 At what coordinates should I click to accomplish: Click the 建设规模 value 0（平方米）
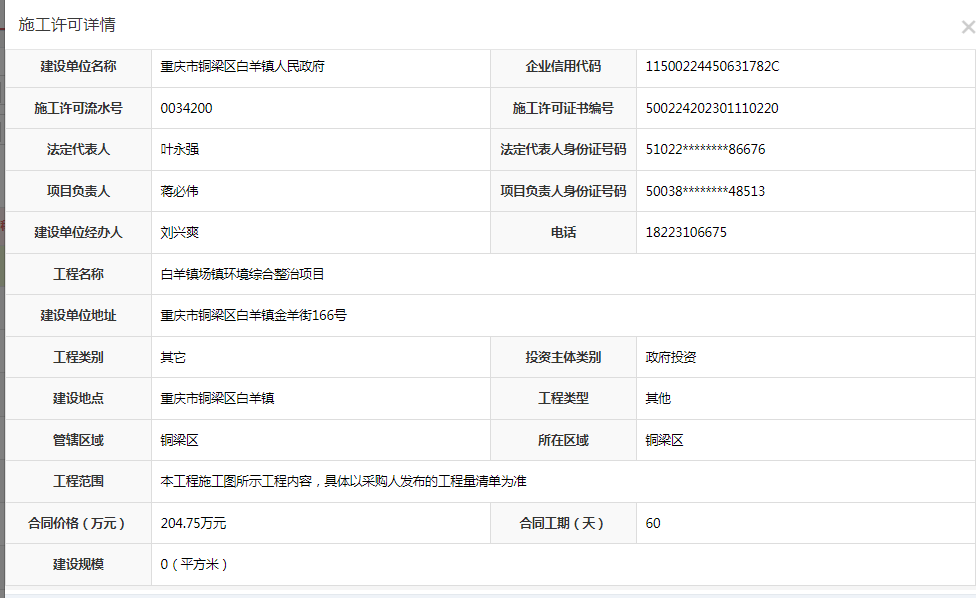pyautogui.click(x=195, y=564)
